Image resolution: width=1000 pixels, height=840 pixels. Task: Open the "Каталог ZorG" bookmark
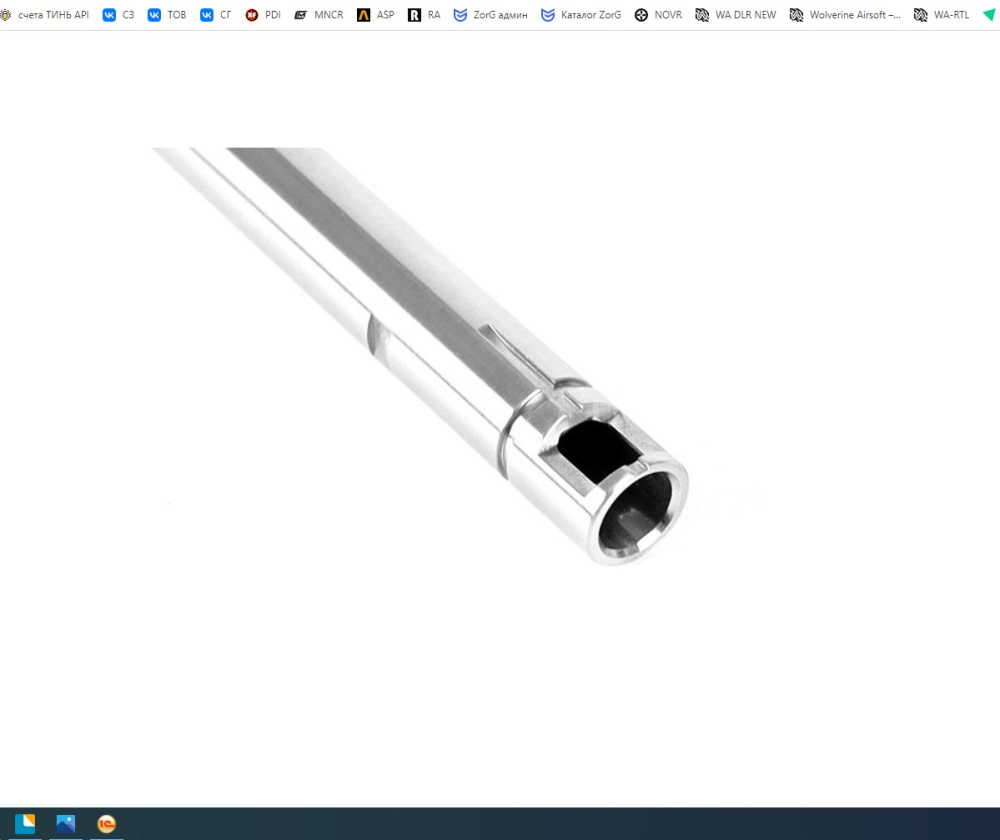click(x=581, y=15)
